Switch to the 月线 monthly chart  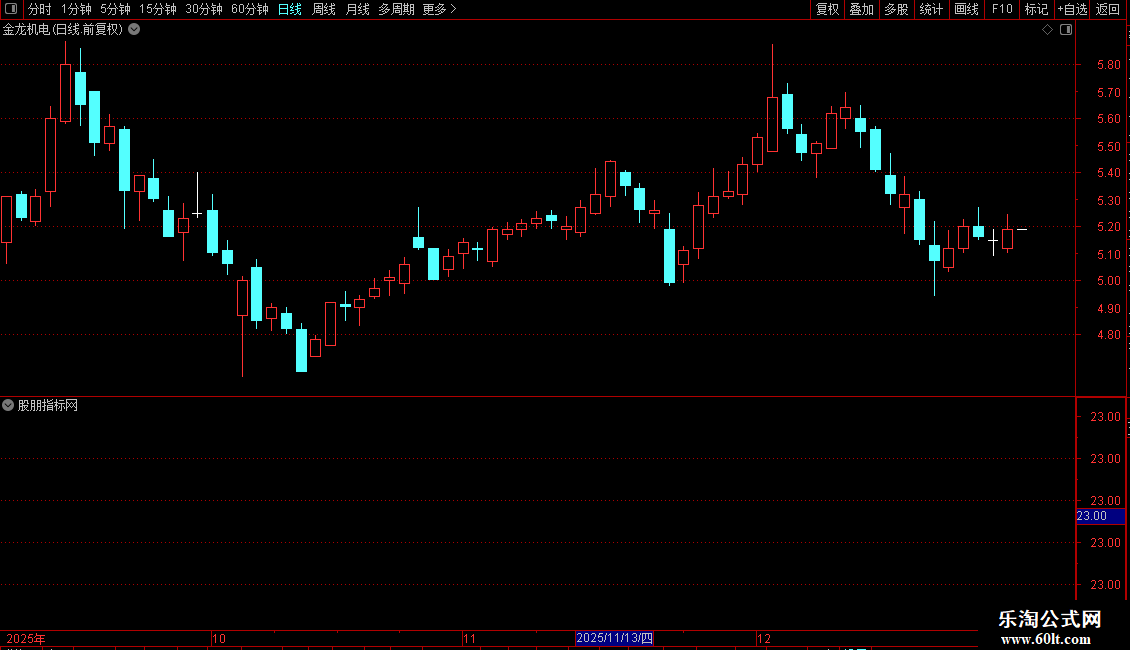(357, 9)
